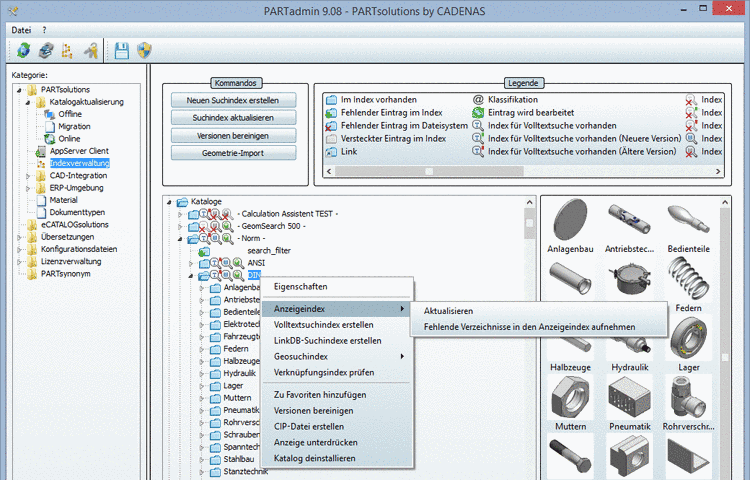750x480 pixels.
Task: Select eCATALOGsolutions folder
Action: click(x=75, y=225)
